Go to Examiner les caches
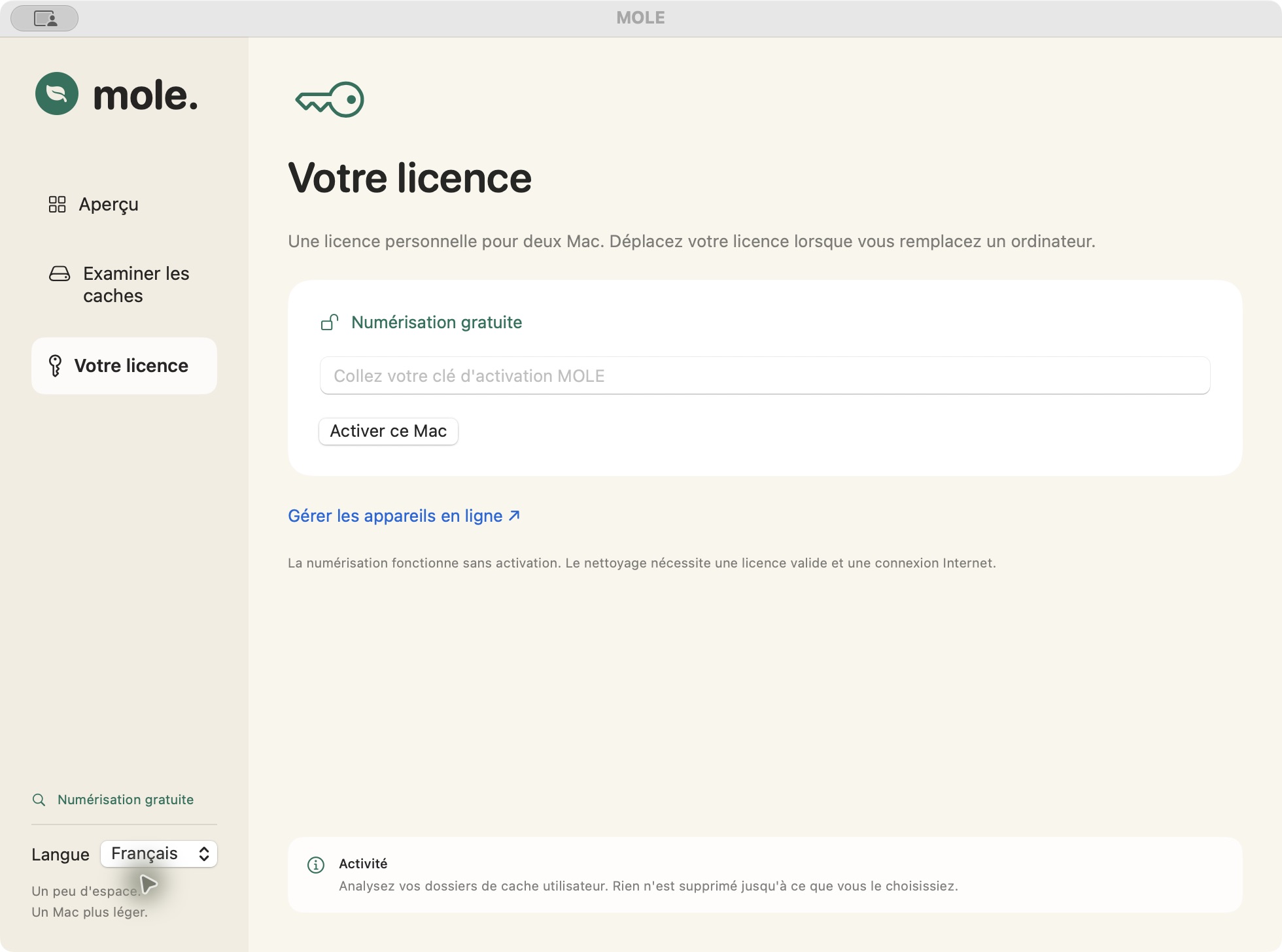 point(124,284)
